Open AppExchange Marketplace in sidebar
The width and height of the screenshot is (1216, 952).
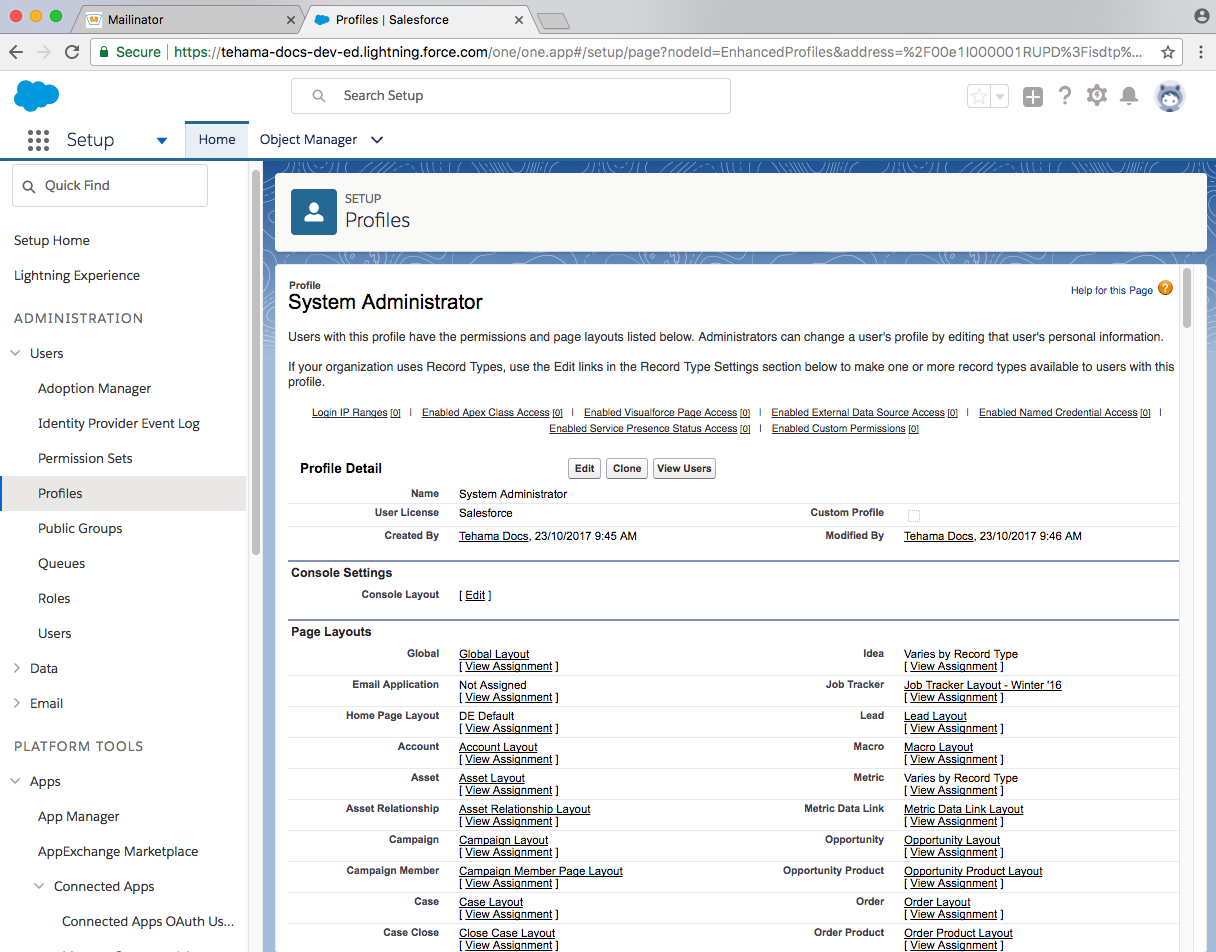click(x=118, y=851)
